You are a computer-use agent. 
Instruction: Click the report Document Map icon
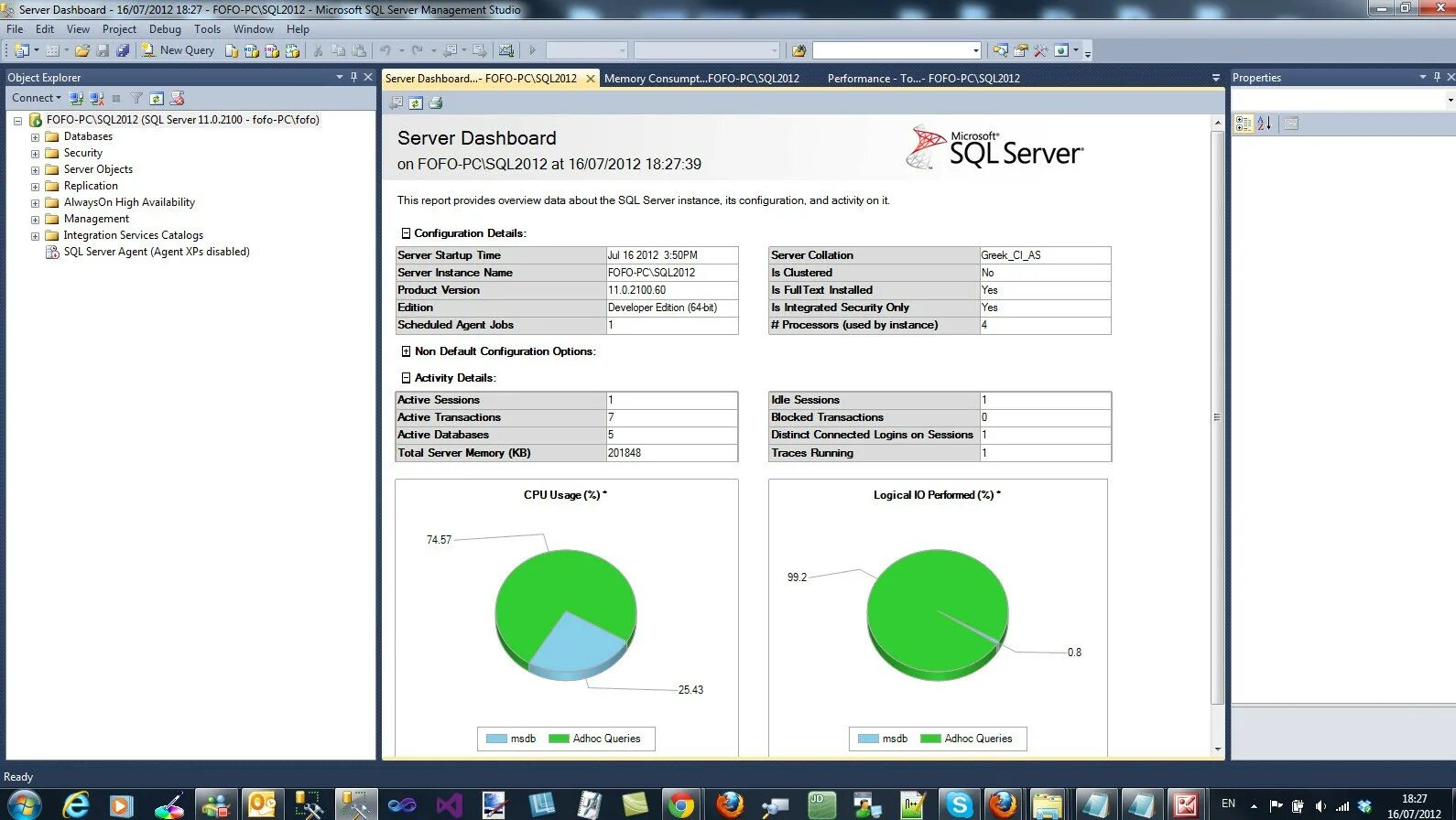tap(397, 102)
